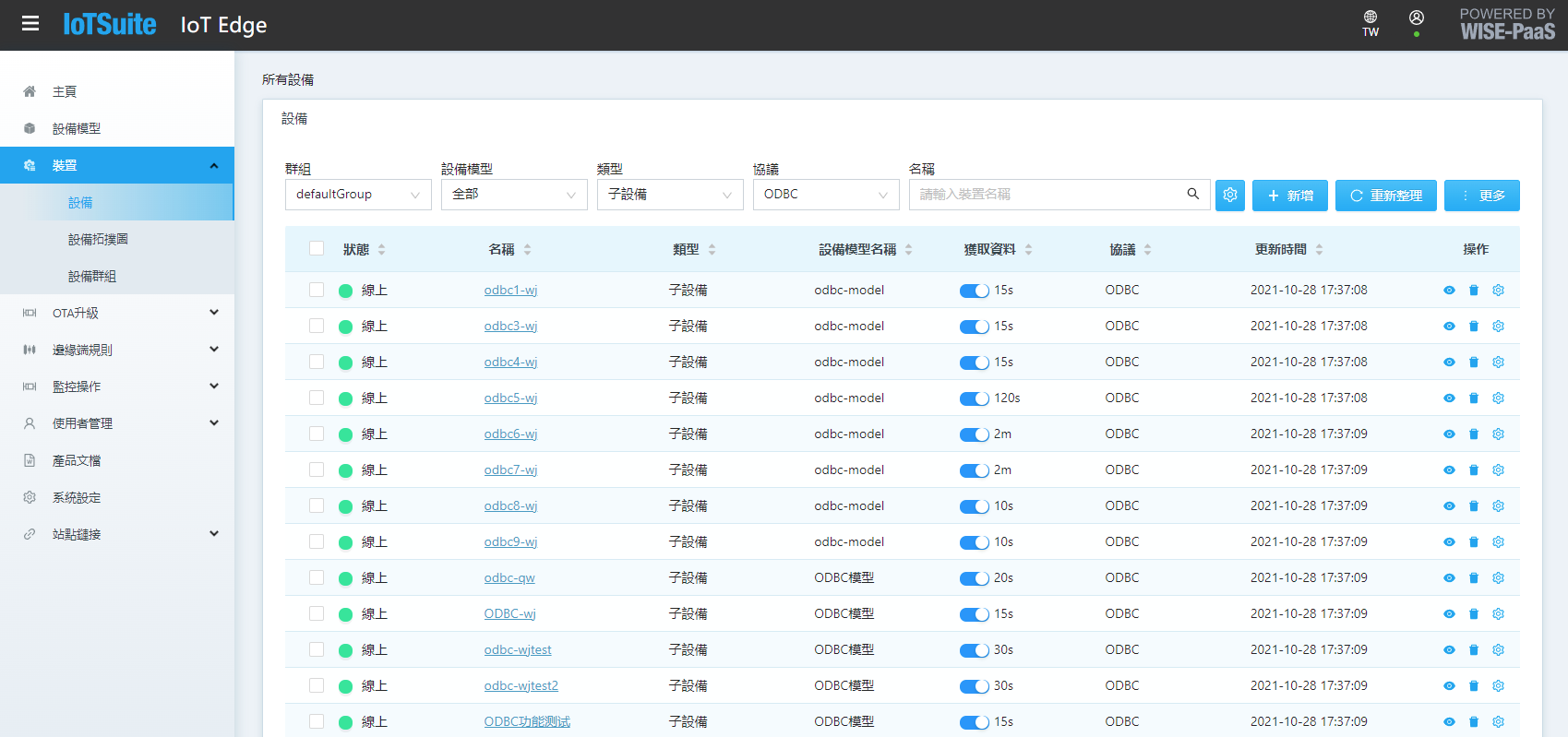Delete odbc7-wj with trash icon
This screenshot has height=737, width=1568.
1474,470
